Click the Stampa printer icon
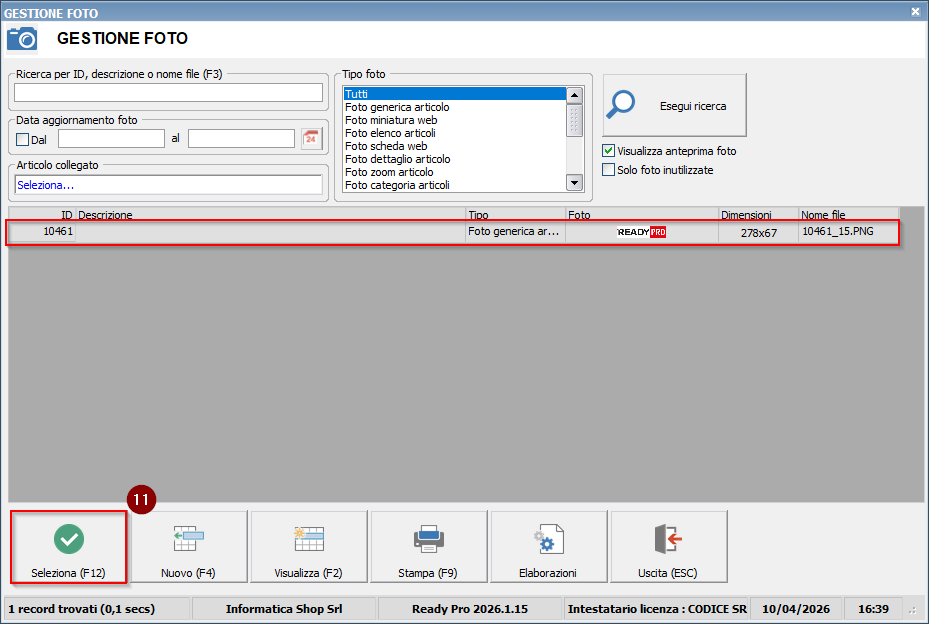 point(428,539)
